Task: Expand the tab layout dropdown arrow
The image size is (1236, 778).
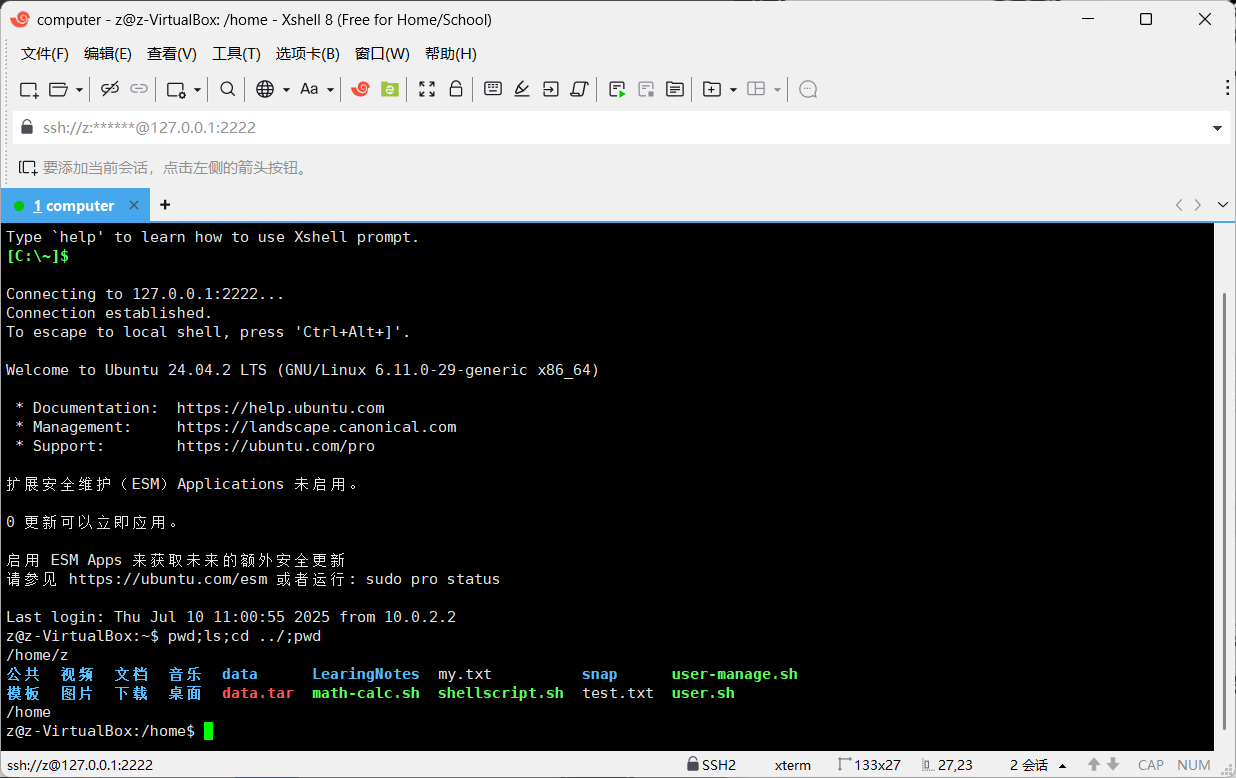Action: click(x=777, y=89)
